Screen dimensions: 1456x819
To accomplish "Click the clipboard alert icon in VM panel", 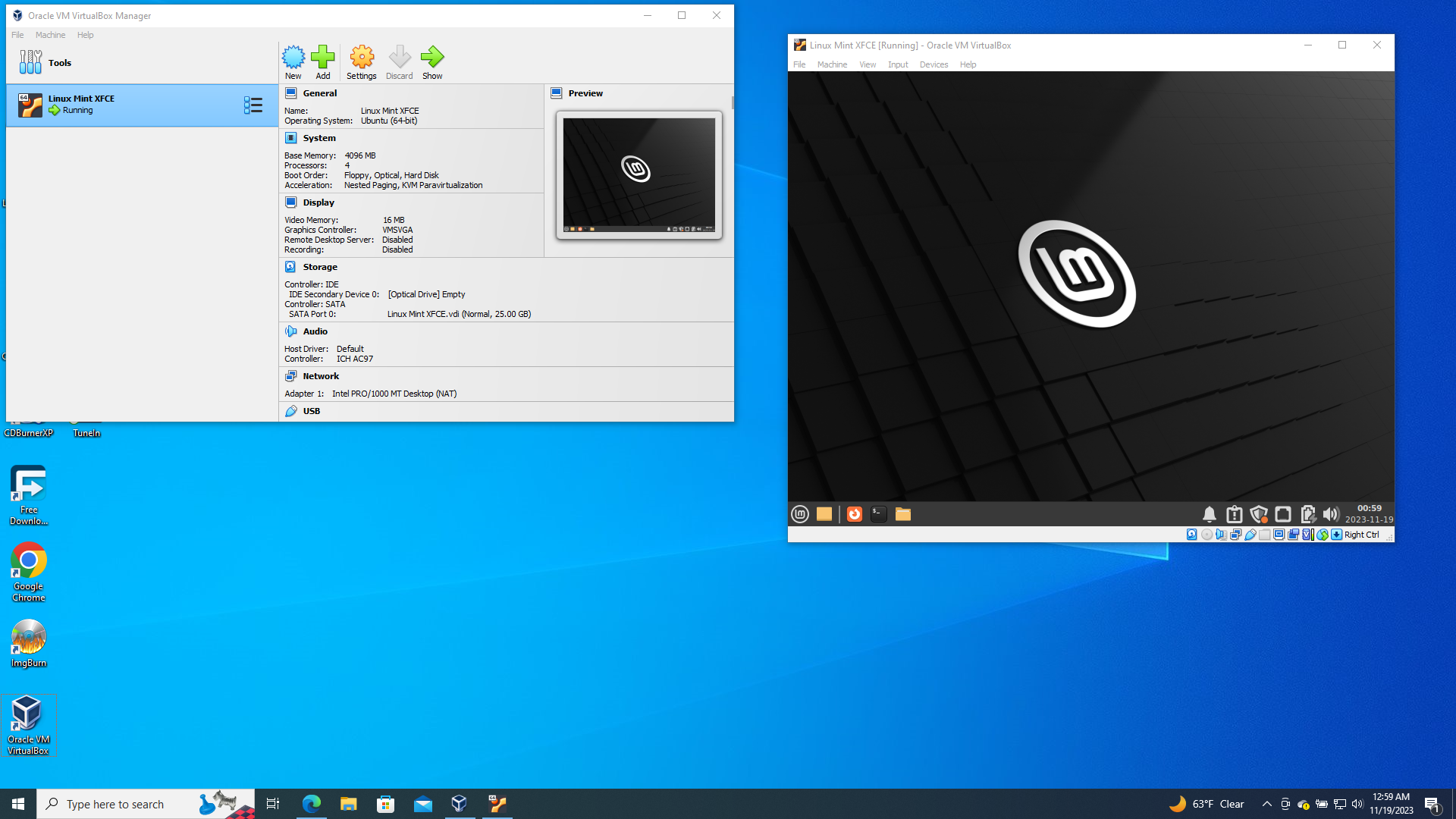I will point(1235,514).
